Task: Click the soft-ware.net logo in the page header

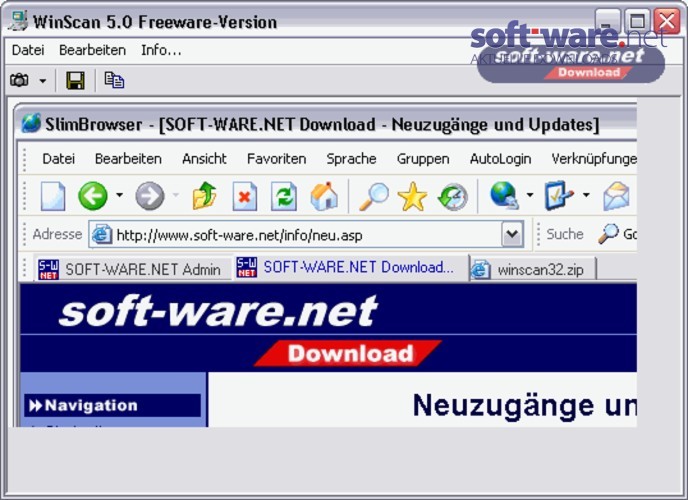Action: [218, 311]
